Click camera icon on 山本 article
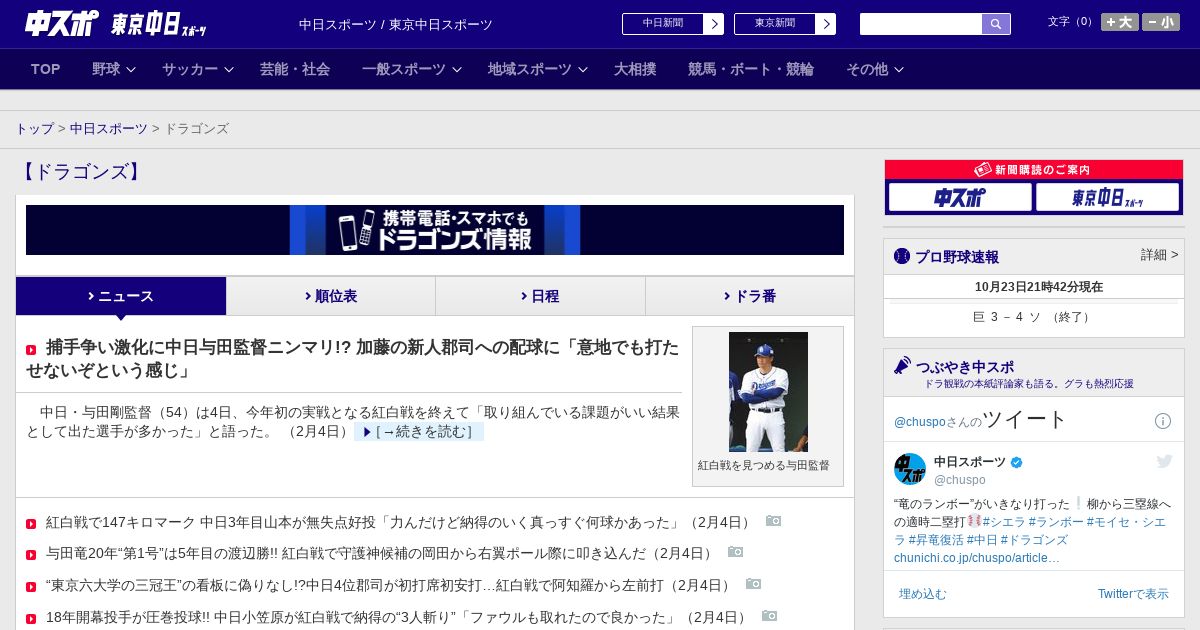 [773, 521]
